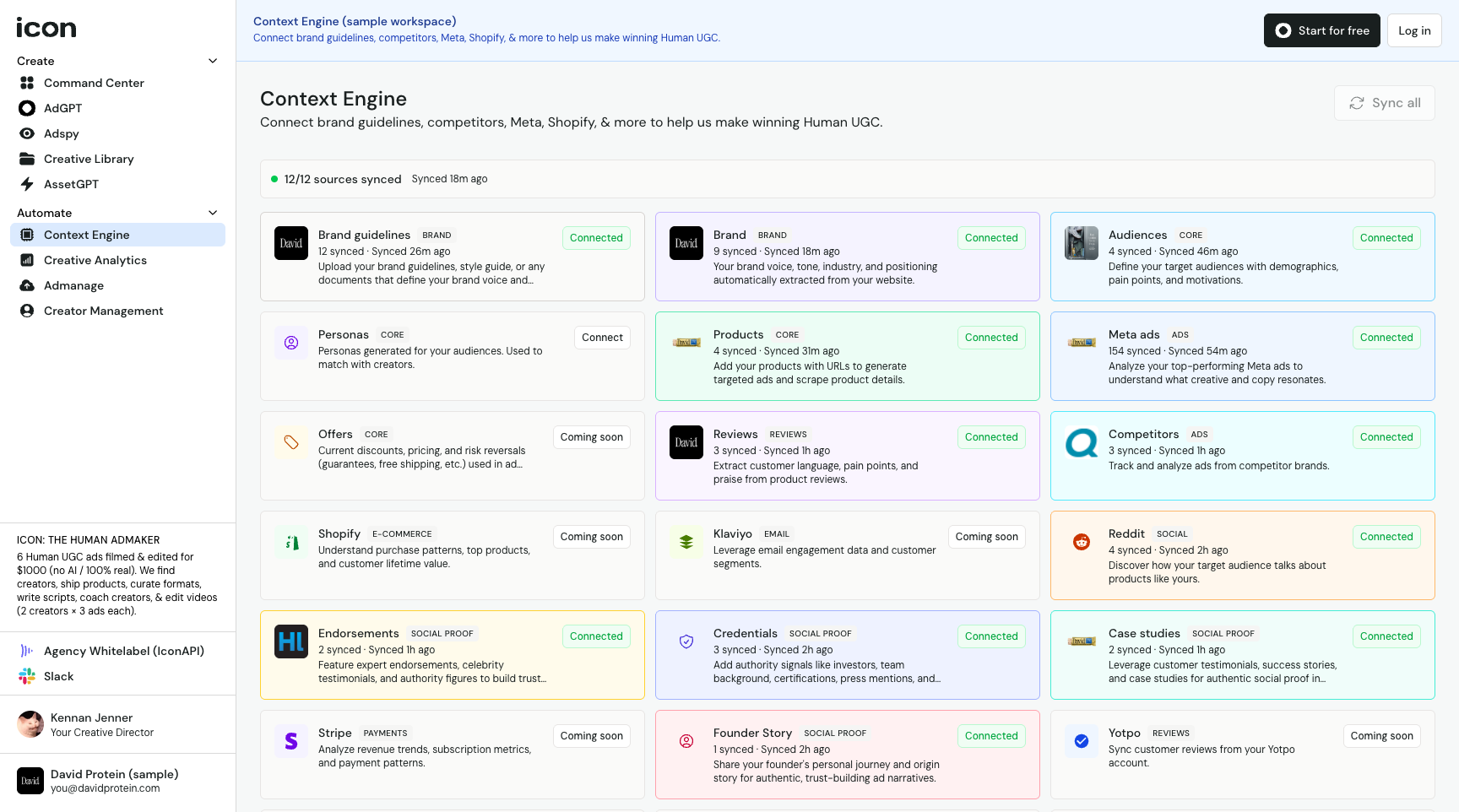Open Command Center grid icon
The height and width of the screenshot is (812, 1459).
(x=27, y=83)
